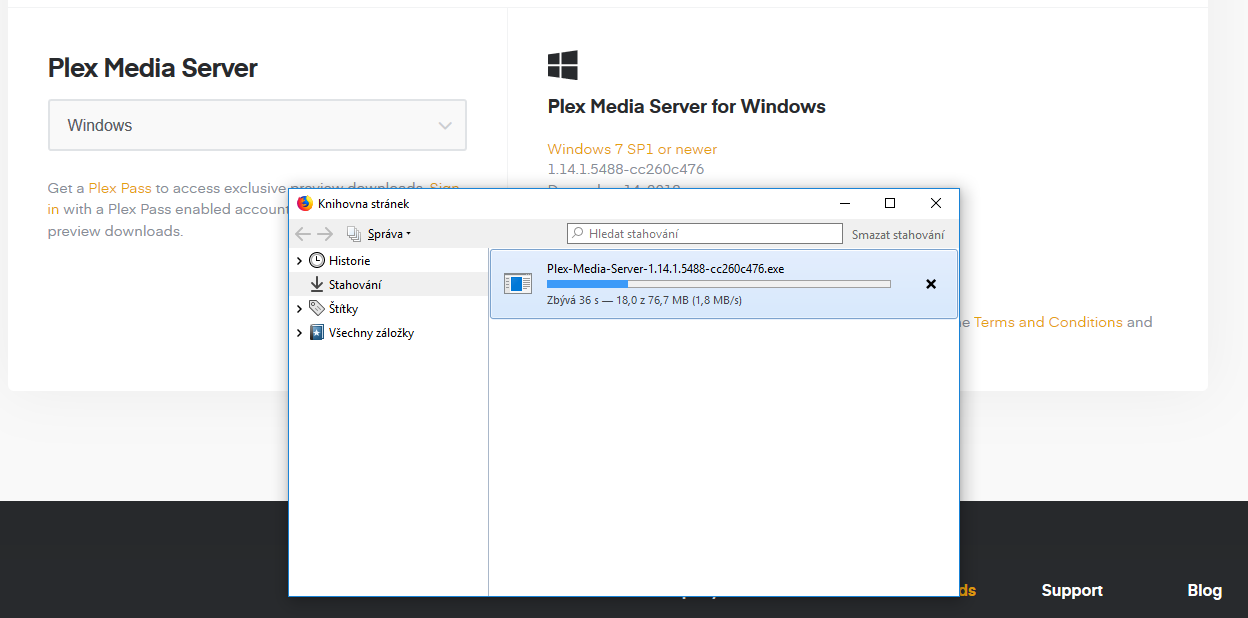Click the Windows 7 SP1 or newer link

tap(632, 149)
